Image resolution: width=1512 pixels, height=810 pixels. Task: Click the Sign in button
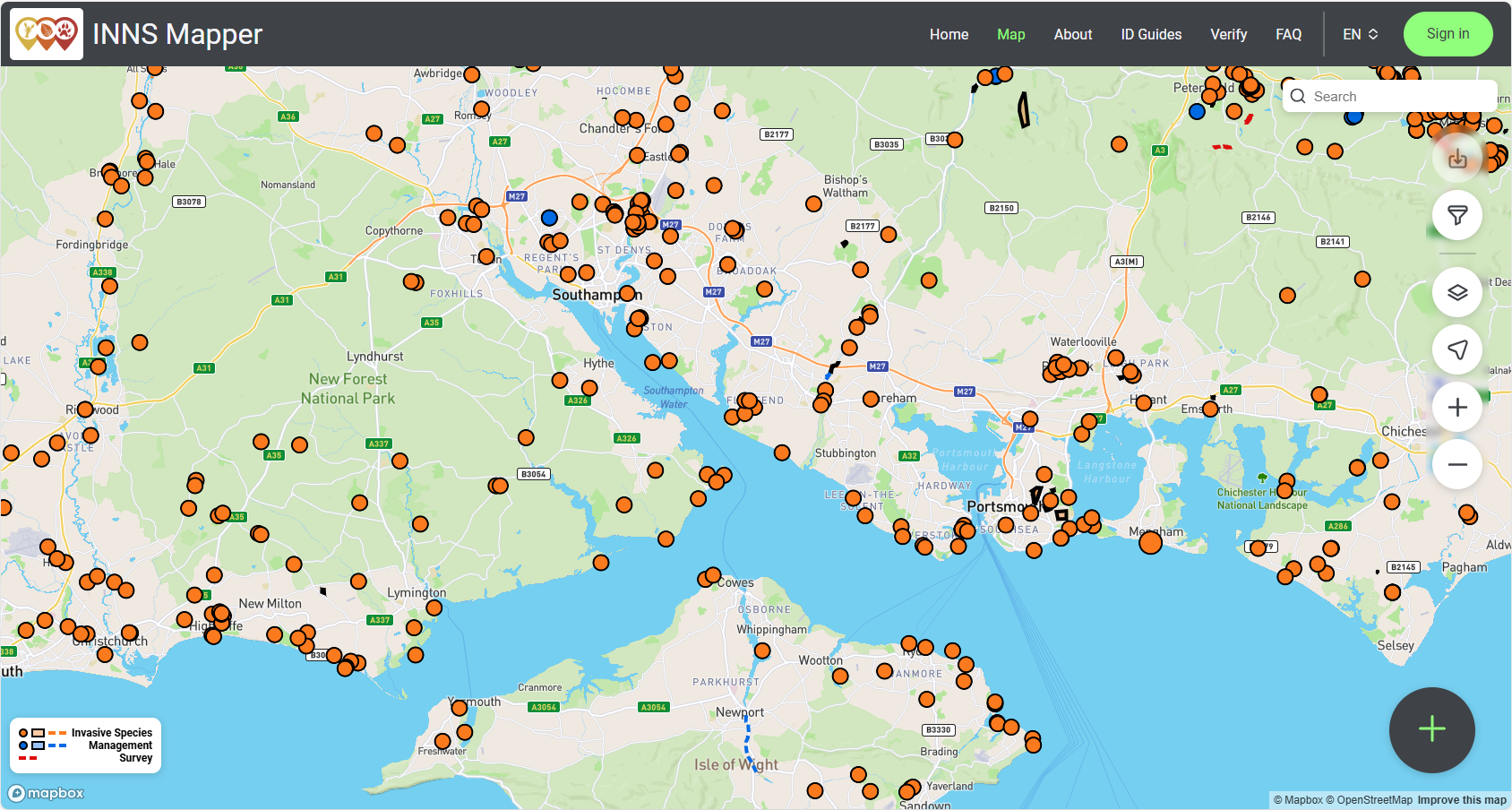pos(1448,33)
